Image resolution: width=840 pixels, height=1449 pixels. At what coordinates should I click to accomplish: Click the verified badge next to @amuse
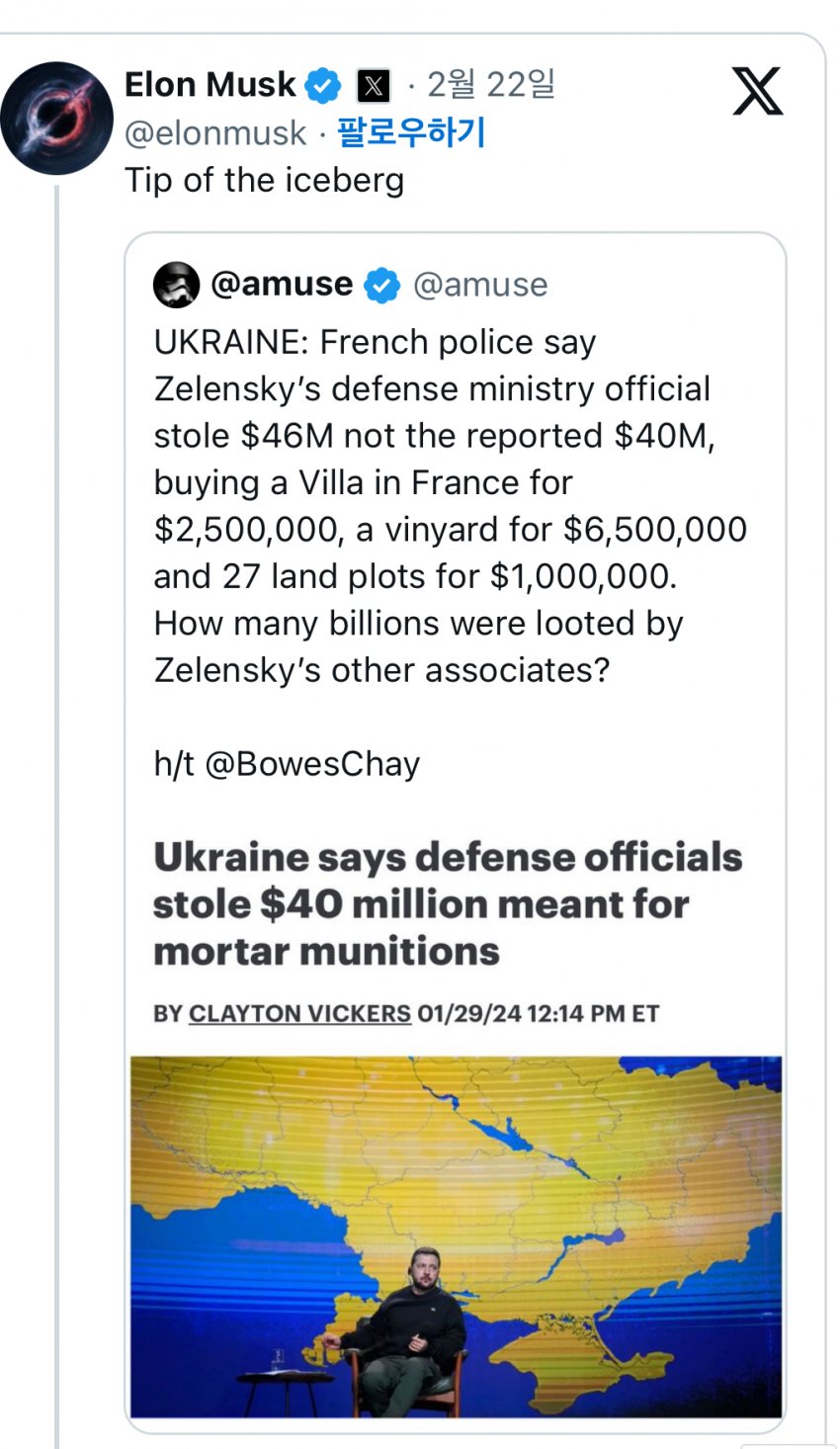coord(381,286)
